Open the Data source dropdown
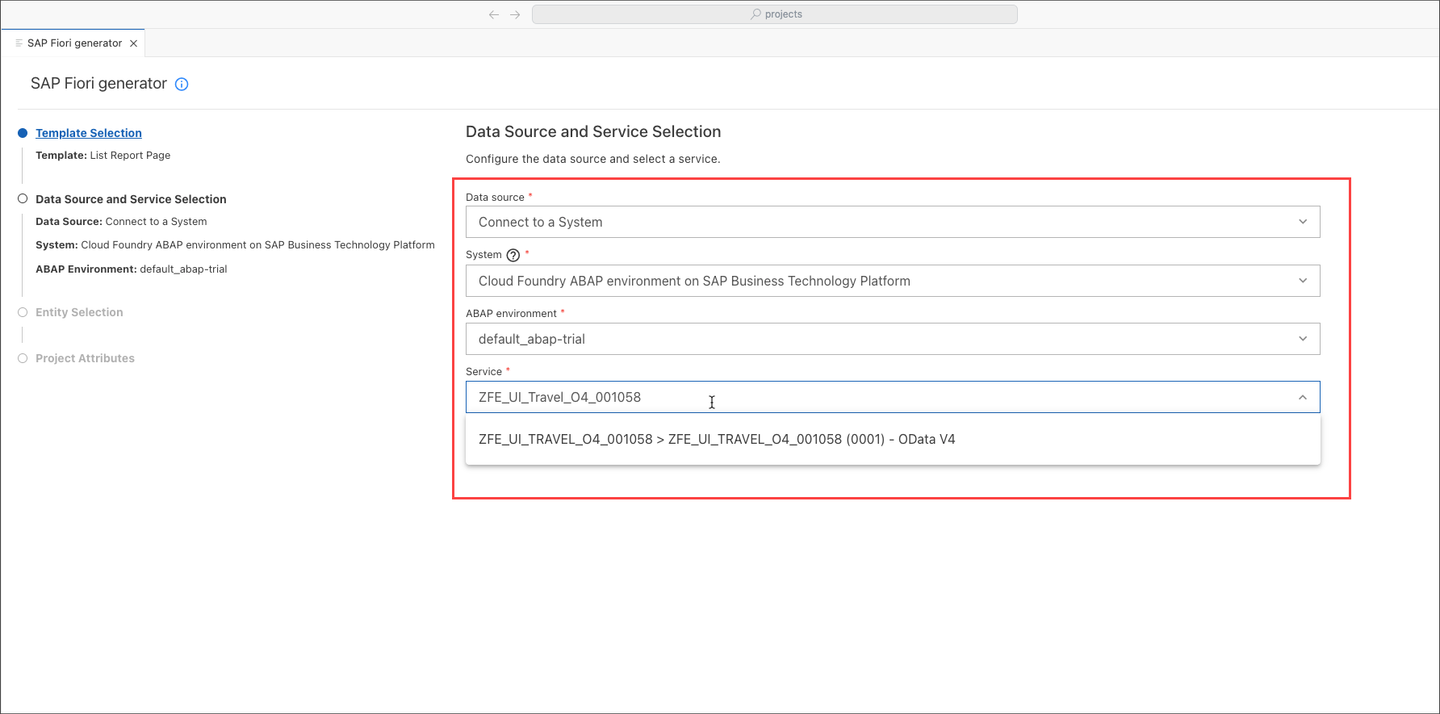Viewport: 1440px width, 714px height. click(x=893, y=222)
